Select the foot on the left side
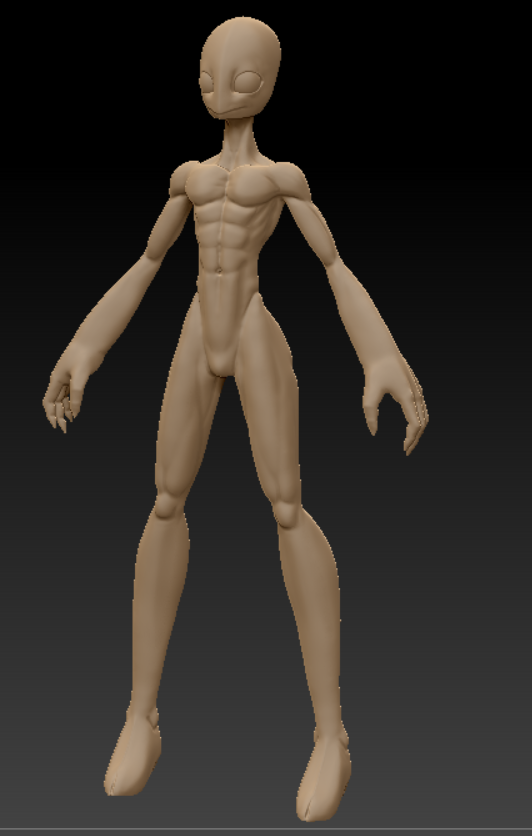Viewport: 532px width, 836px height. (x=133, y=752)
